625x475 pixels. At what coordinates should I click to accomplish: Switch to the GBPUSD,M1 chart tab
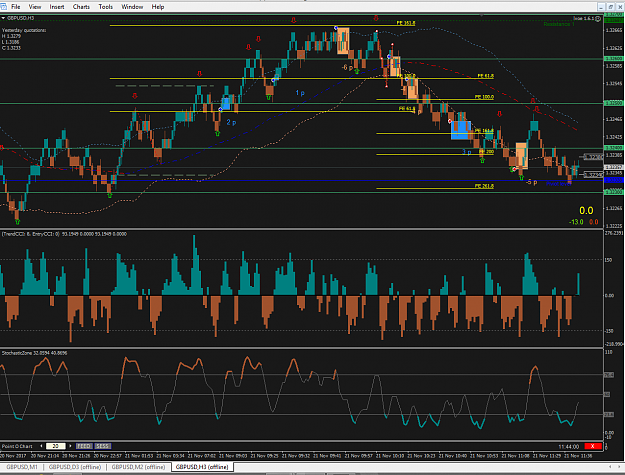point(22,467)
